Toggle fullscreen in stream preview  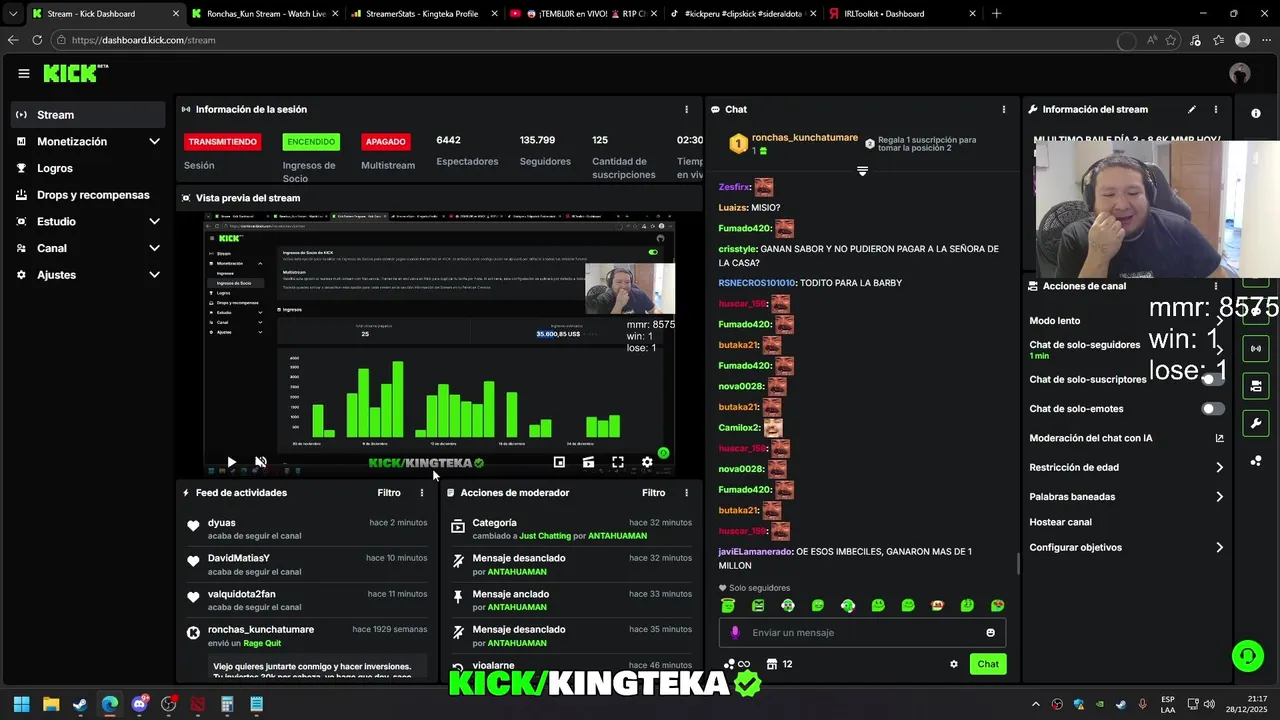tap(618, 462)
